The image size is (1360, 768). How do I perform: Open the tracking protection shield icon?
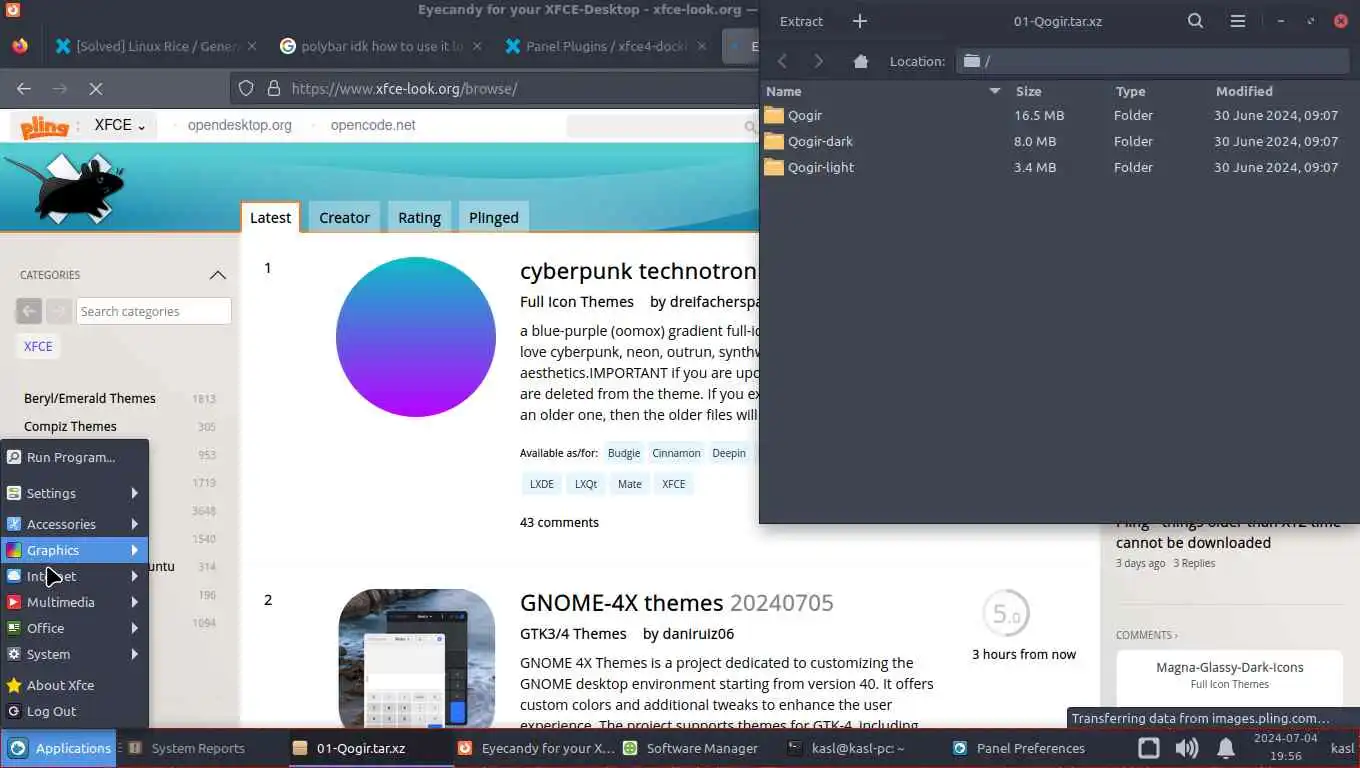tap(246, 89)
